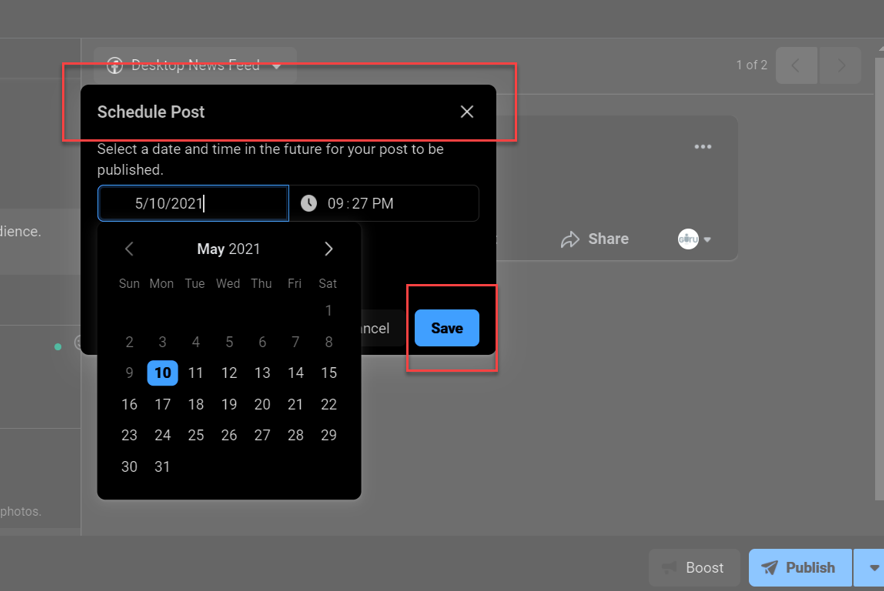Save the scheduled post
The width and height of the screenshot is (884, 591).
coord(446,327)
